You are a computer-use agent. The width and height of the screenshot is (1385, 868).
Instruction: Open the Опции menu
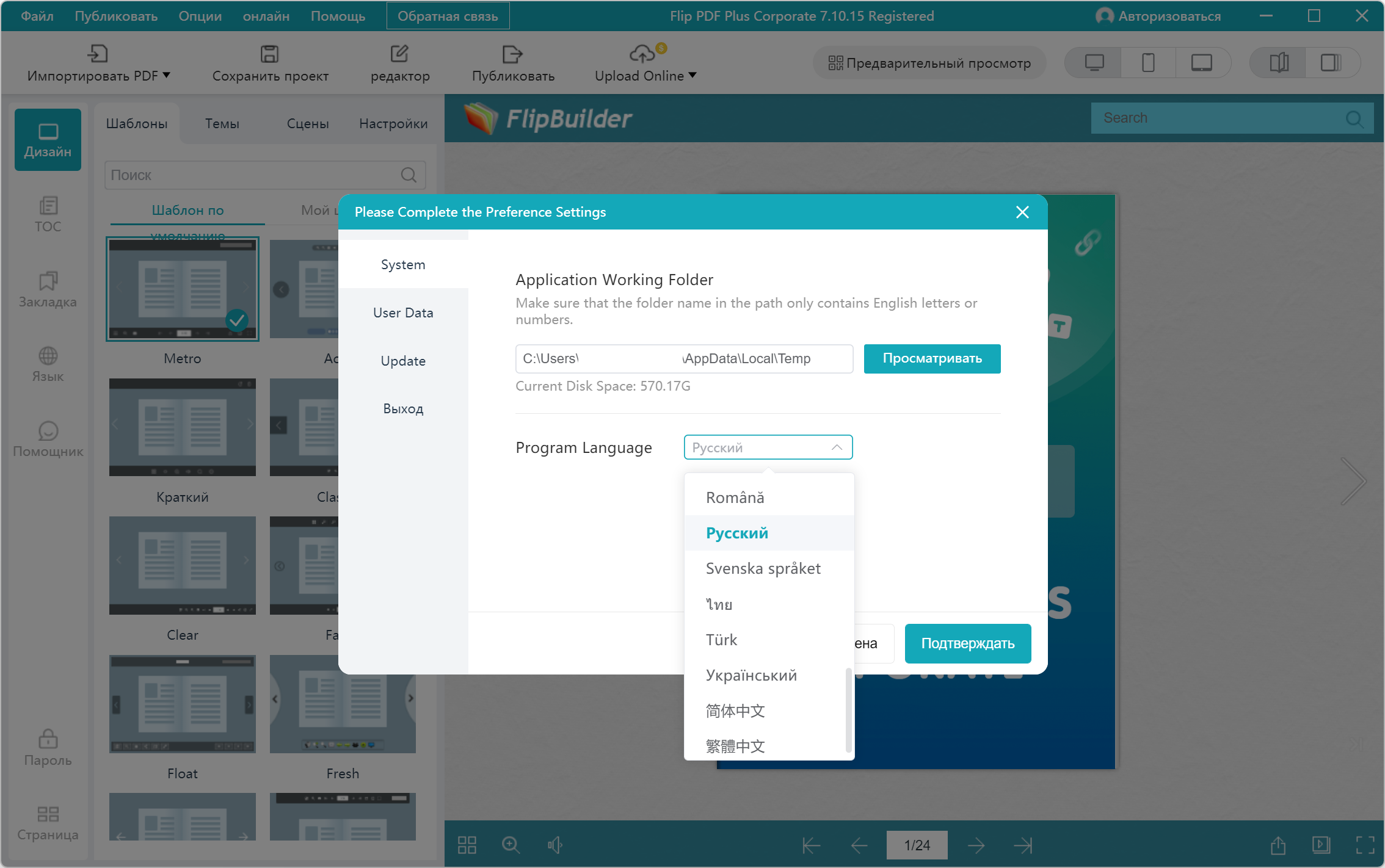click(200, 16)
